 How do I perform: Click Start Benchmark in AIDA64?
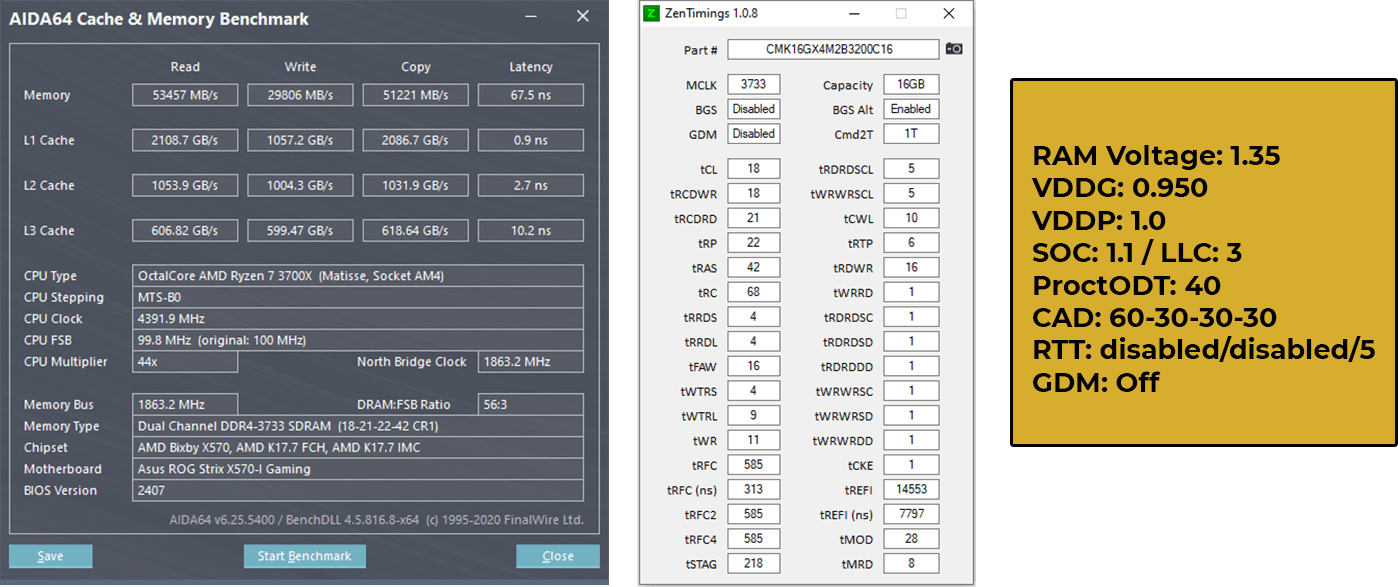point(305,556)
